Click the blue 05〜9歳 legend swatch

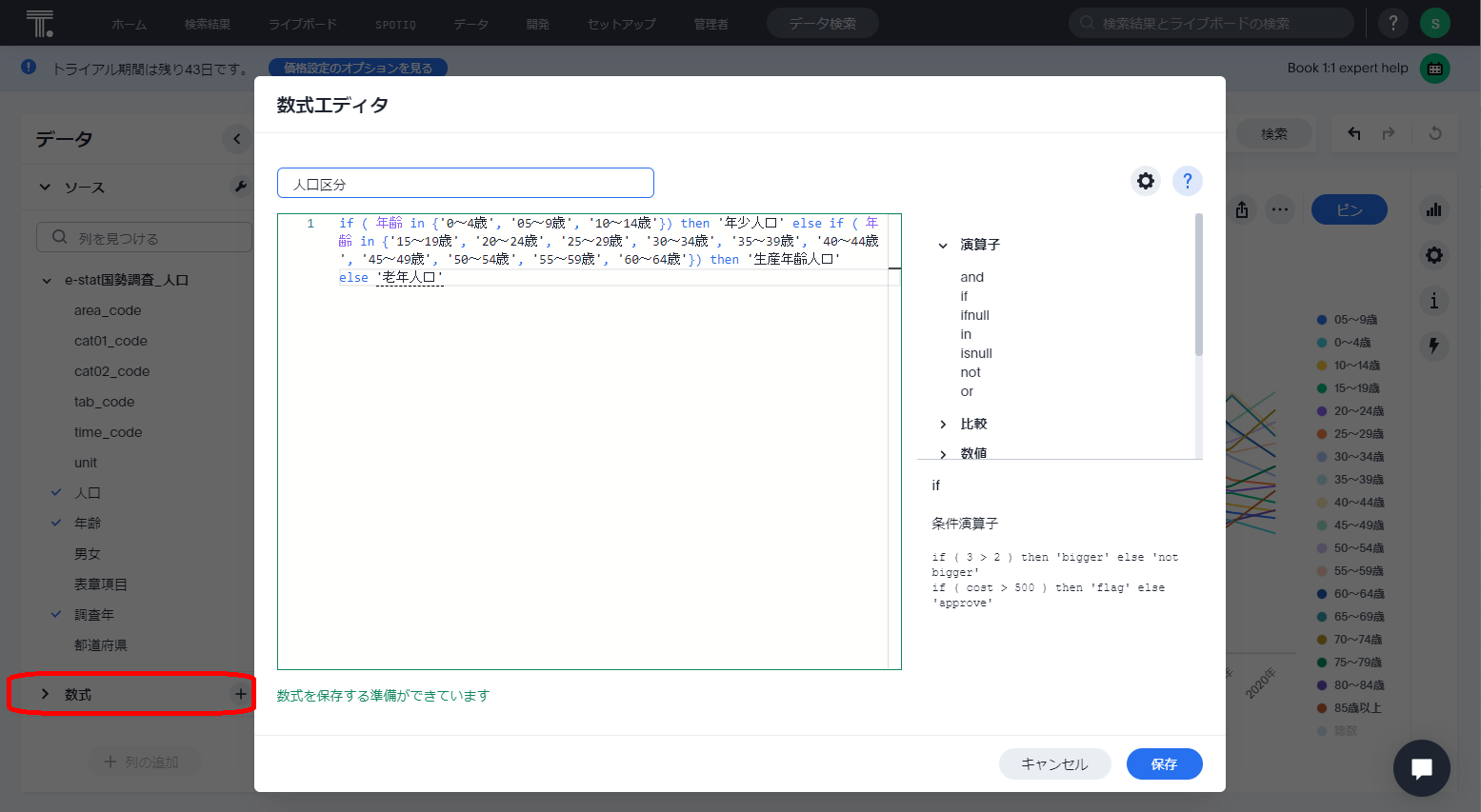point(1323,319)
